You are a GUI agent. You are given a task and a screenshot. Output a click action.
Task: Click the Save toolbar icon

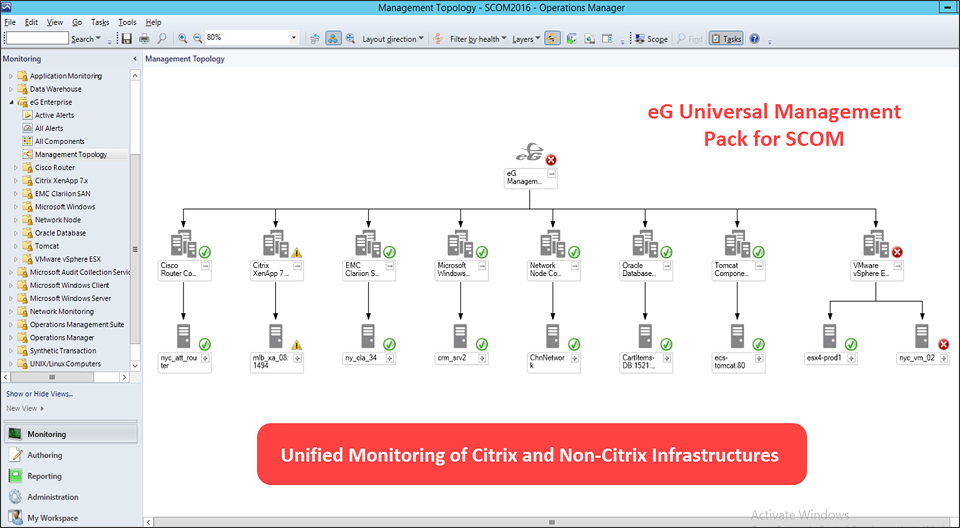(127, 39)
